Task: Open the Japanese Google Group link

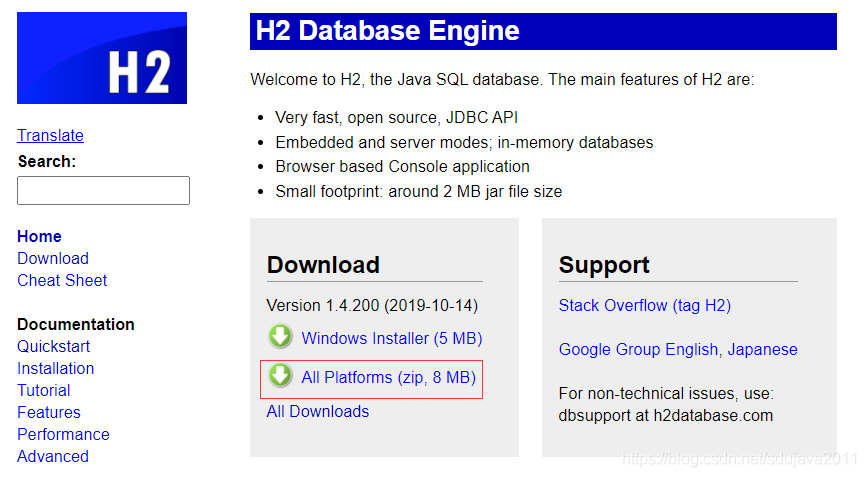Action: pyautogui.click(x=762, y=349)
